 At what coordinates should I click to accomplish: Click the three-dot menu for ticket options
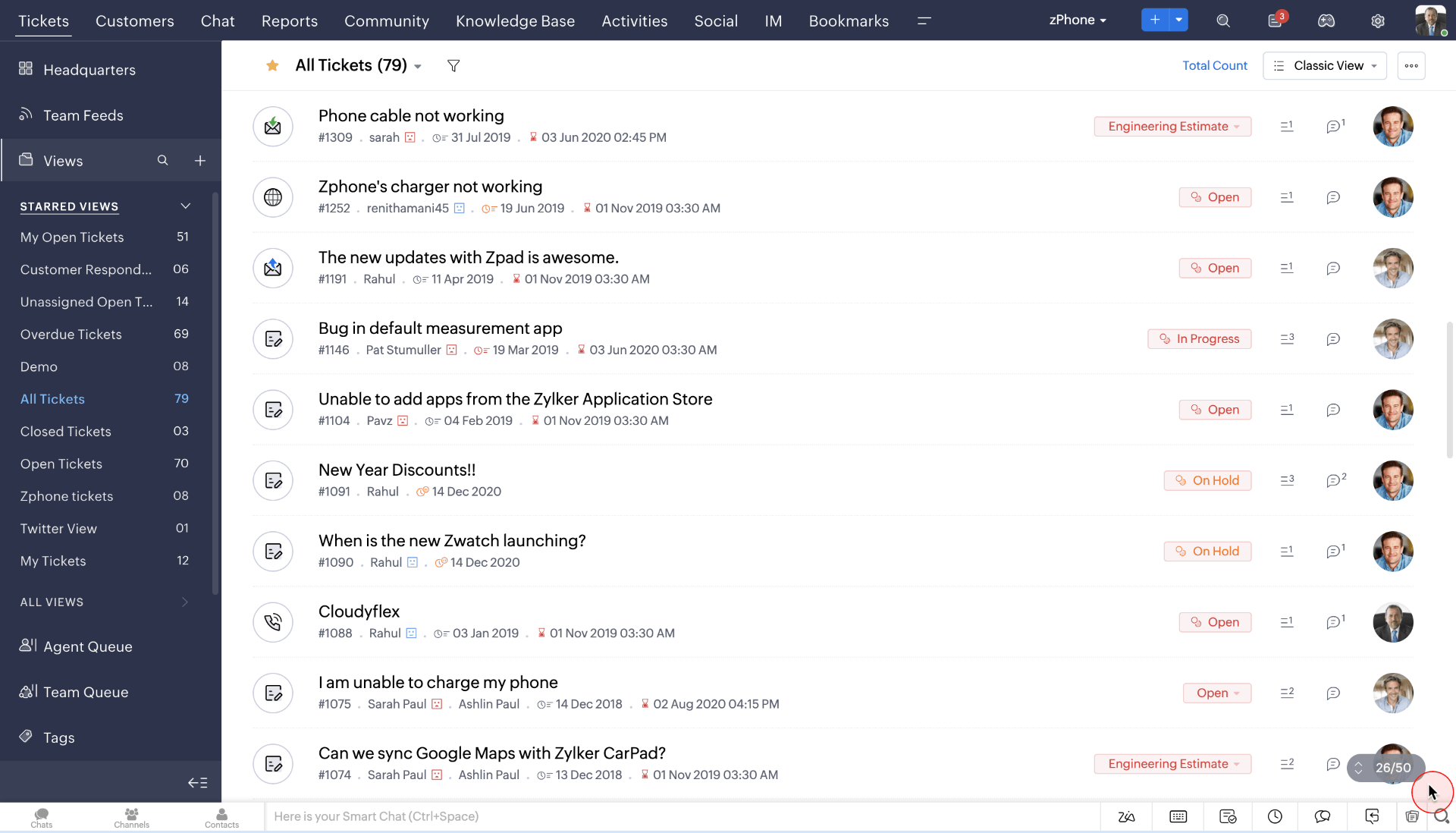point(1412,65)
